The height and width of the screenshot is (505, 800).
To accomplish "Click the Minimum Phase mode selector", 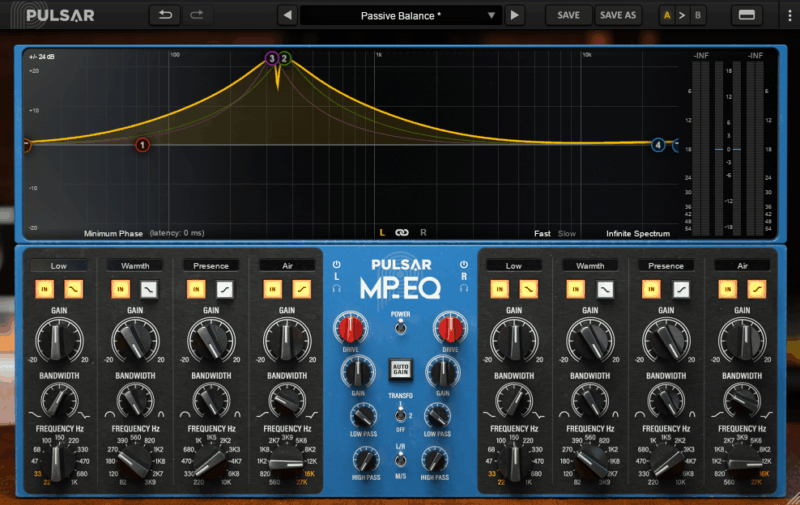I will tap(114, 233).
